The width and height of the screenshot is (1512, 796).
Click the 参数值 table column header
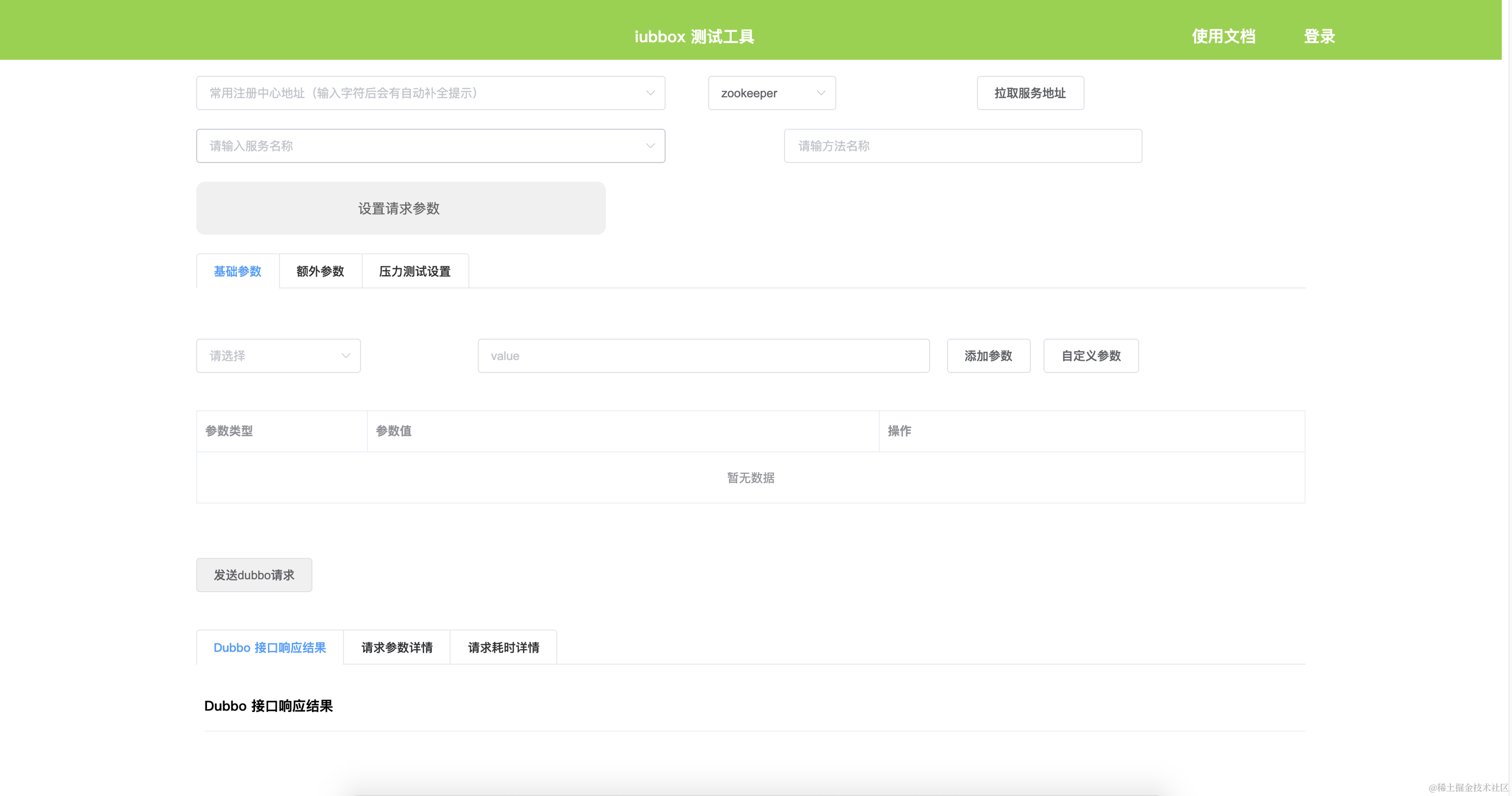pos(393,431)
